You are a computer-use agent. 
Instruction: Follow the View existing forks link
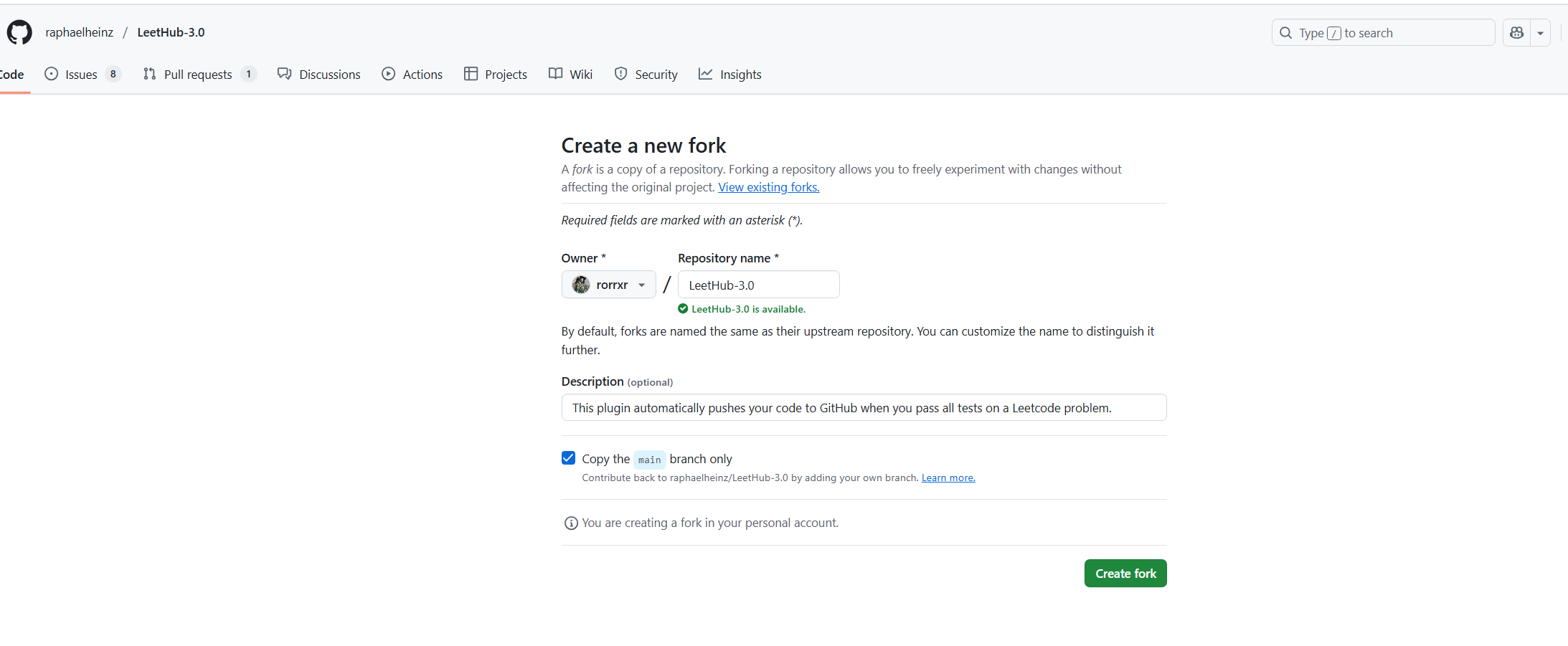[769, 187]
